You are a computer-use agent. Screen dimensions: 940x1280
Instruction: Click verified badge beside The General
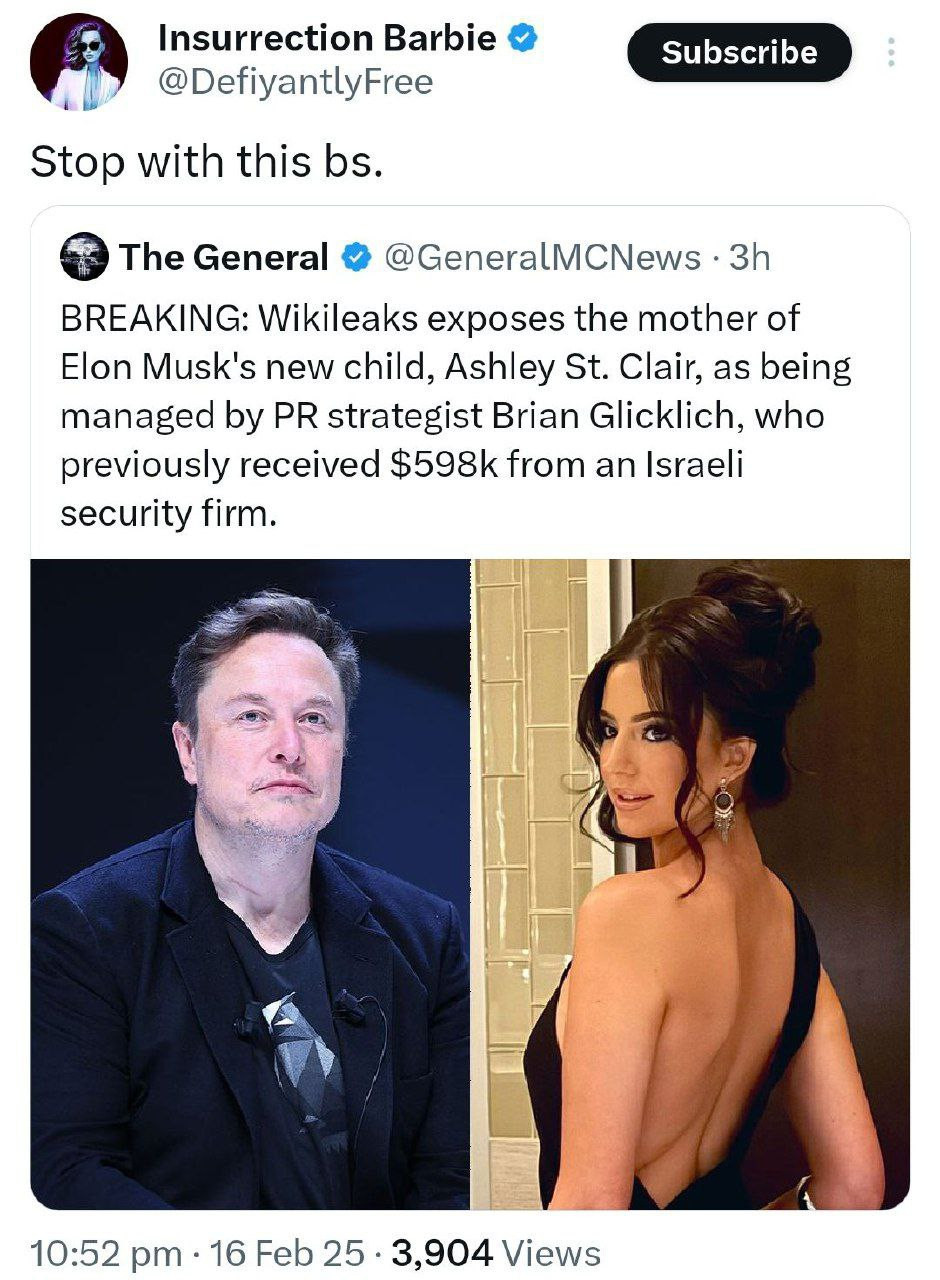(354, 258)
